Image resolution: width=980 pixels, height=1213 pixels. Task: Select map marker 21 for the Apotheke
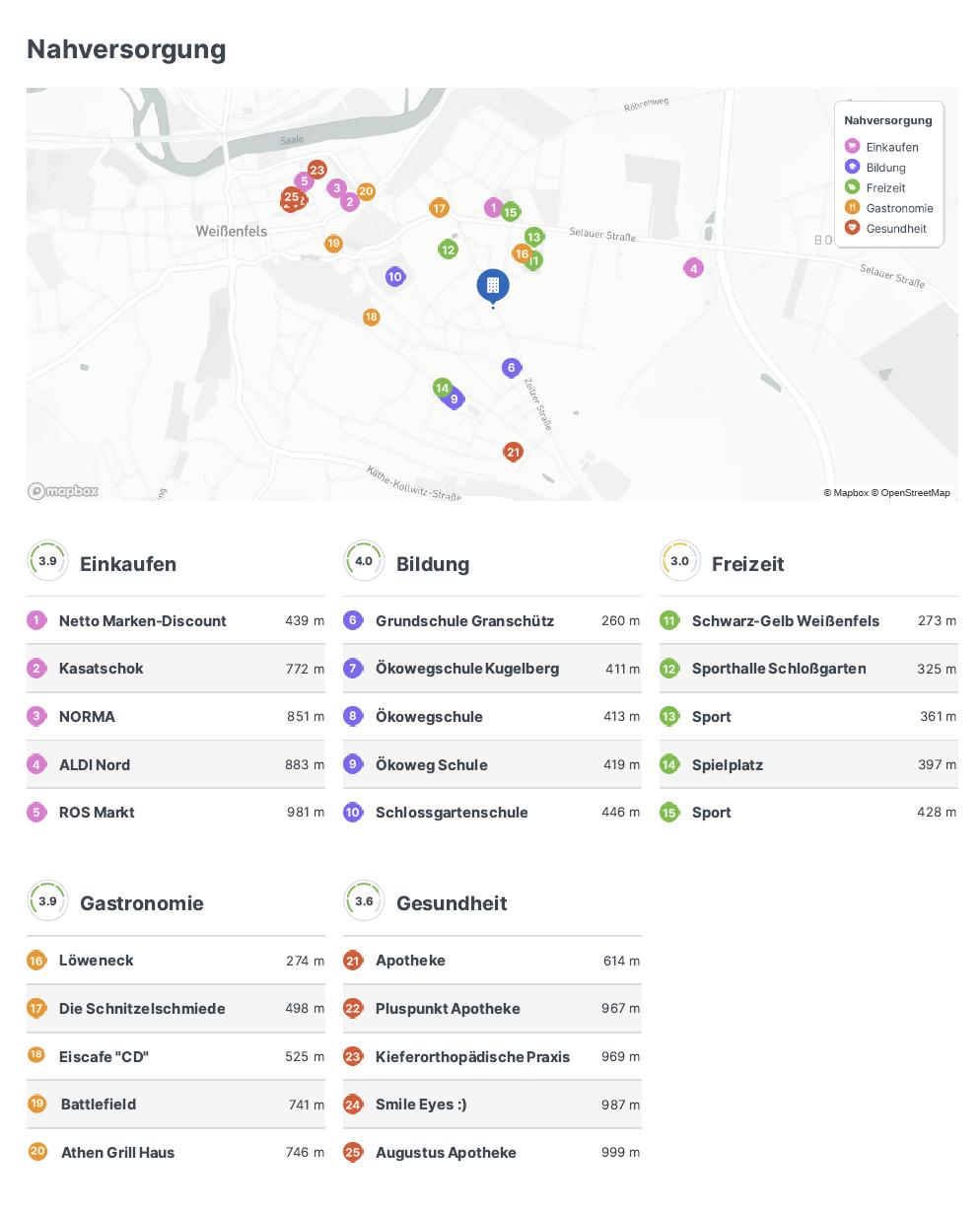[513, 452]
